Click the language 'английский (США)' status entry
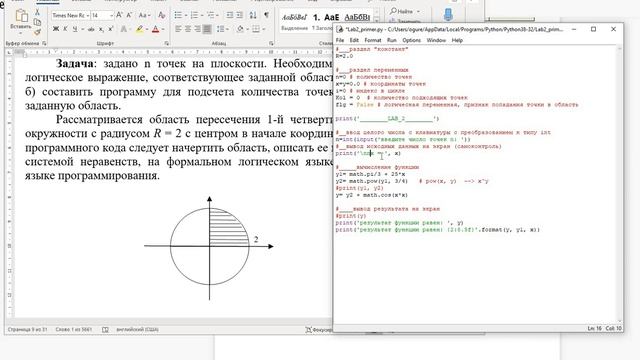Viewport: 640px width, 360px height. point(138,329)
